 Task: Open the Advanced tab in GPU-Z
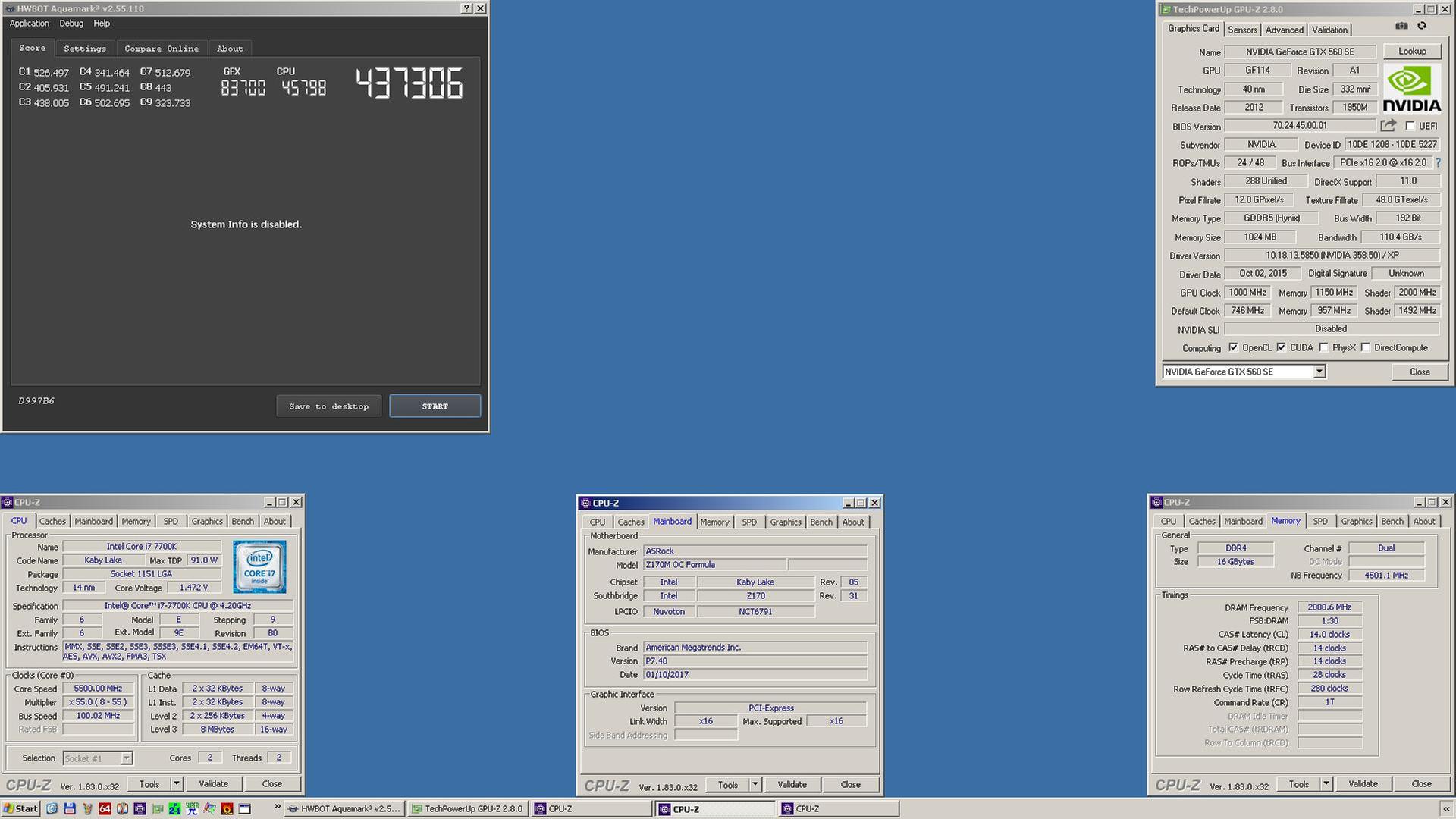(x=1285, y=30)
